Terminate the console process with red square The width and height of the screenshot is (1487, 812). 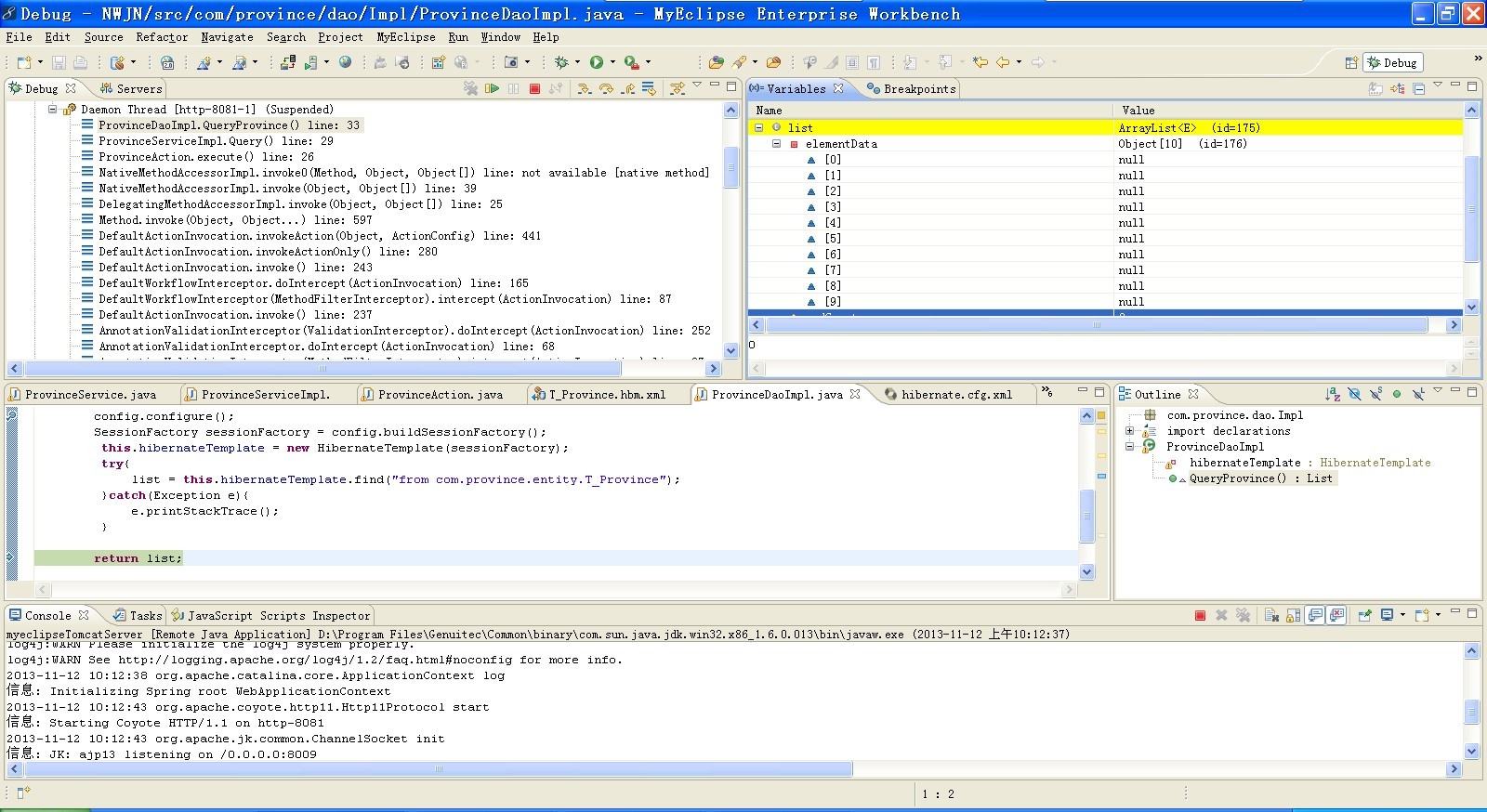tap(1200, 615)
